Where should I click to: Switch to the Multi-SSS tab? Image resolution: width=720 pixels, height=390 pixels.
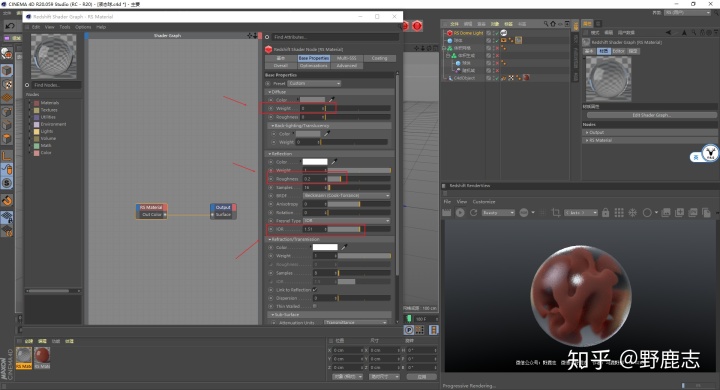pyautogui.click(x=346, y=58)
